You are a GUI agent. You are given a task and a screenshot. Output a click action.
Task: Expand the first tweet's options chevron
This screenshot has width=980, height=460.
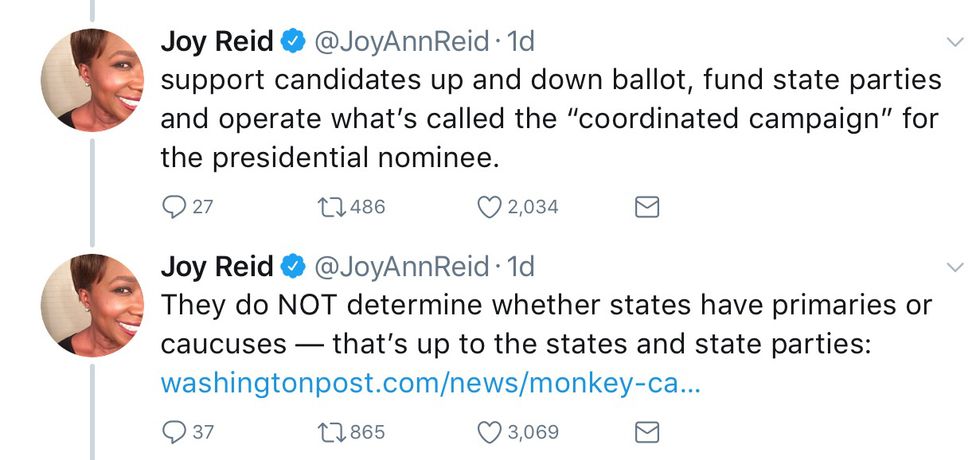click(953, 42)
